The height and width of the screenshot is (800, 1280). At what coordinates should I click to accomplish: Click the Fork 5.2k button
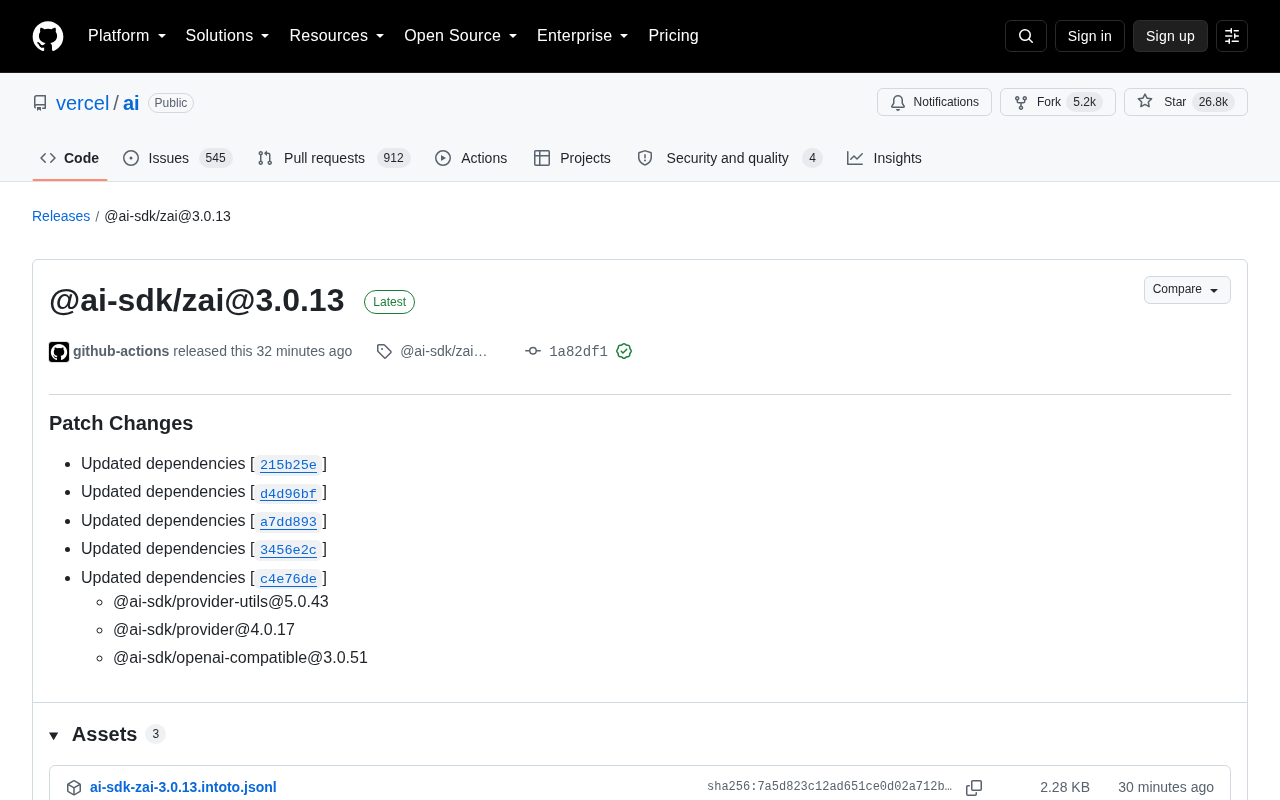point(1058,102)
